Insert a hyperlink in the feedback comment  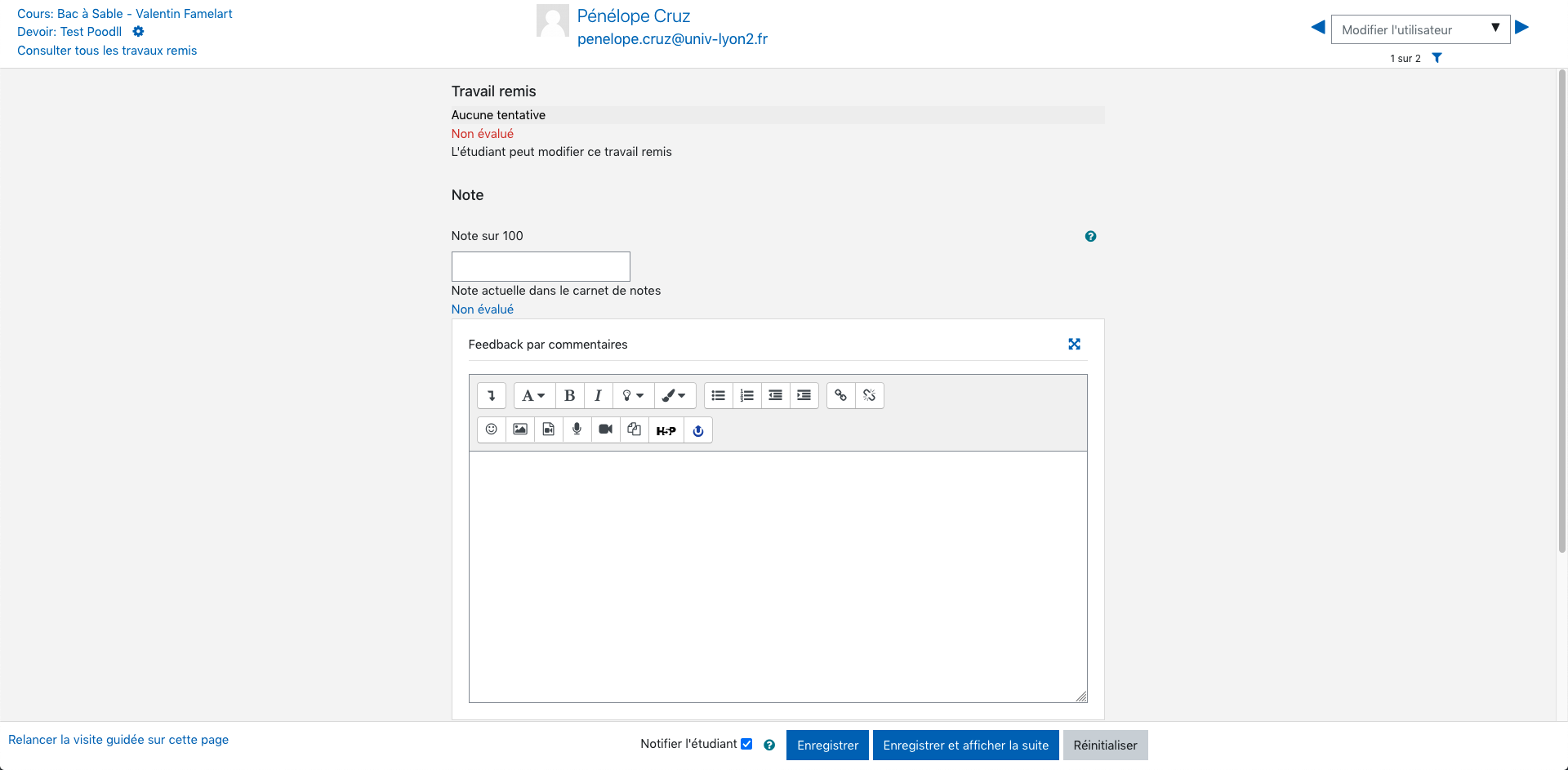[840, 395]
